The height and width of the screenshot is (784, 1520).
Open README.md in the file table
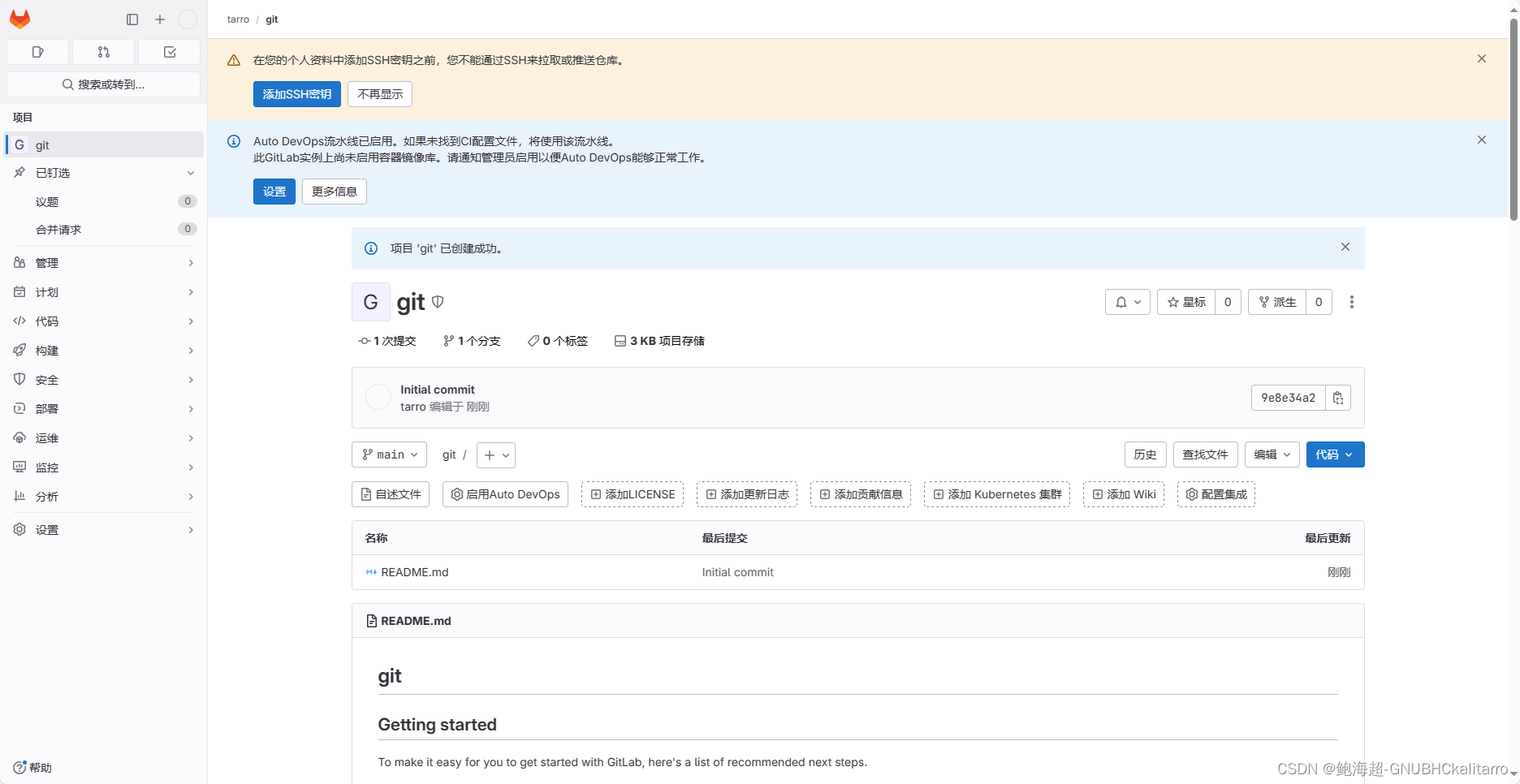415,572
